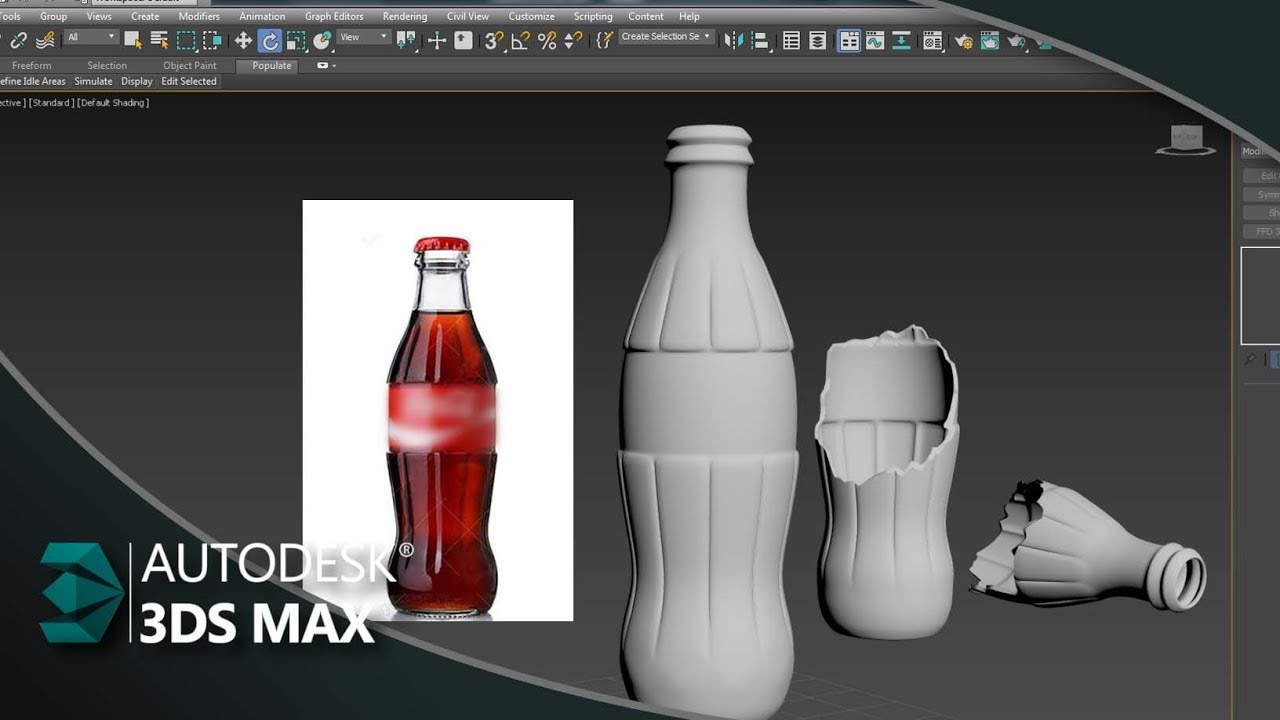The image size is (1280, 720).
Task: Activate the Select and Move tool
Action: tap(243, 40)
